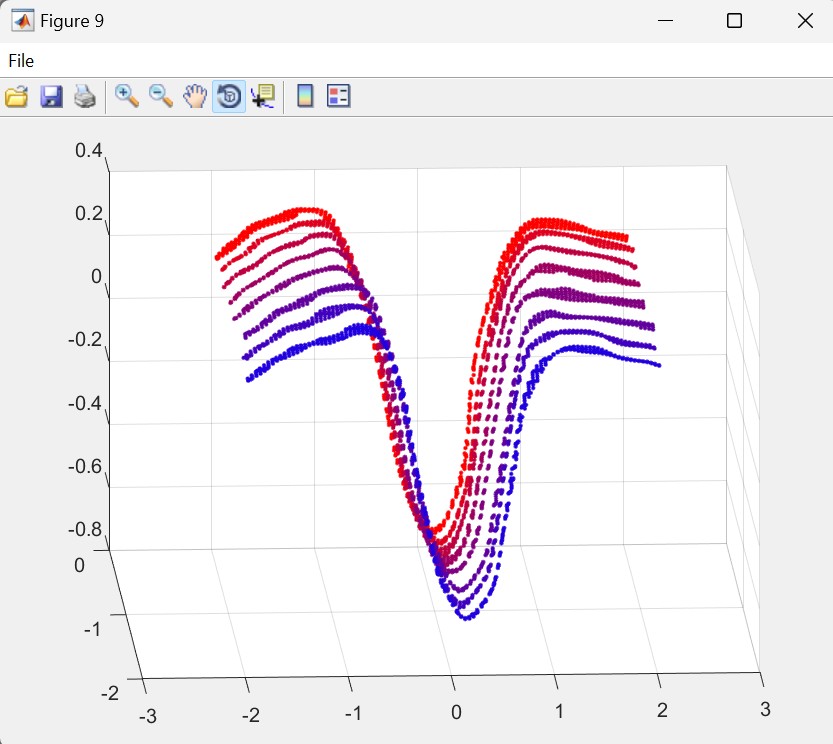Click the lowest blue point of the curve
This screenshot has width=833, height=744.
tap(466, 618)
